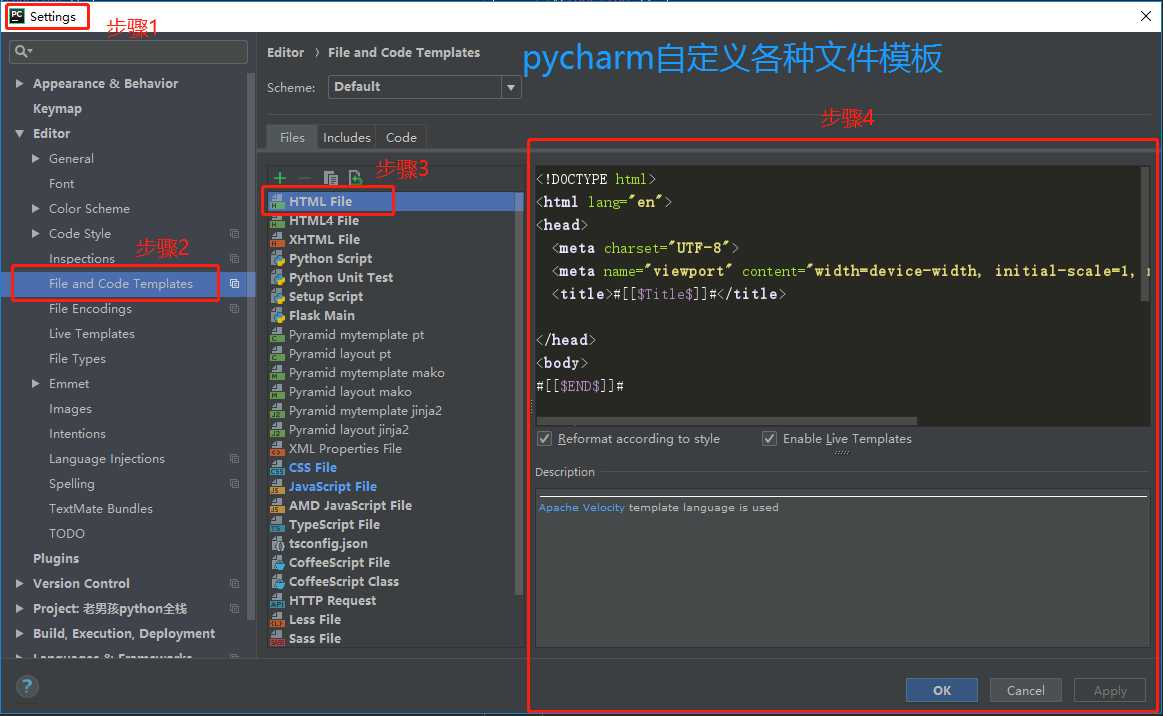
Task: Select Pyramid layout jinja2 template
Action: click(x=349, y=430)
